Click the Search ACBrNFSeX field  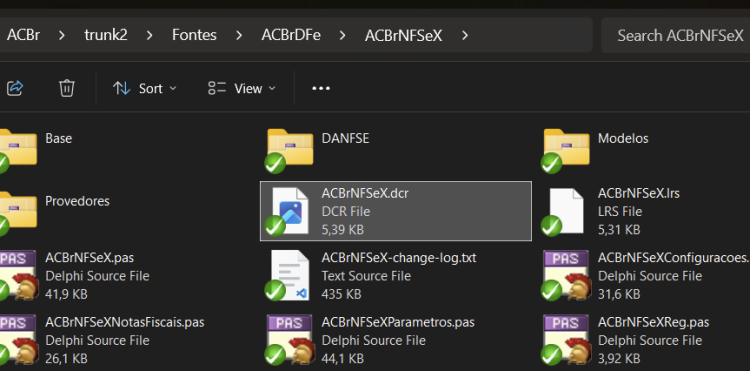click(675, 35)
